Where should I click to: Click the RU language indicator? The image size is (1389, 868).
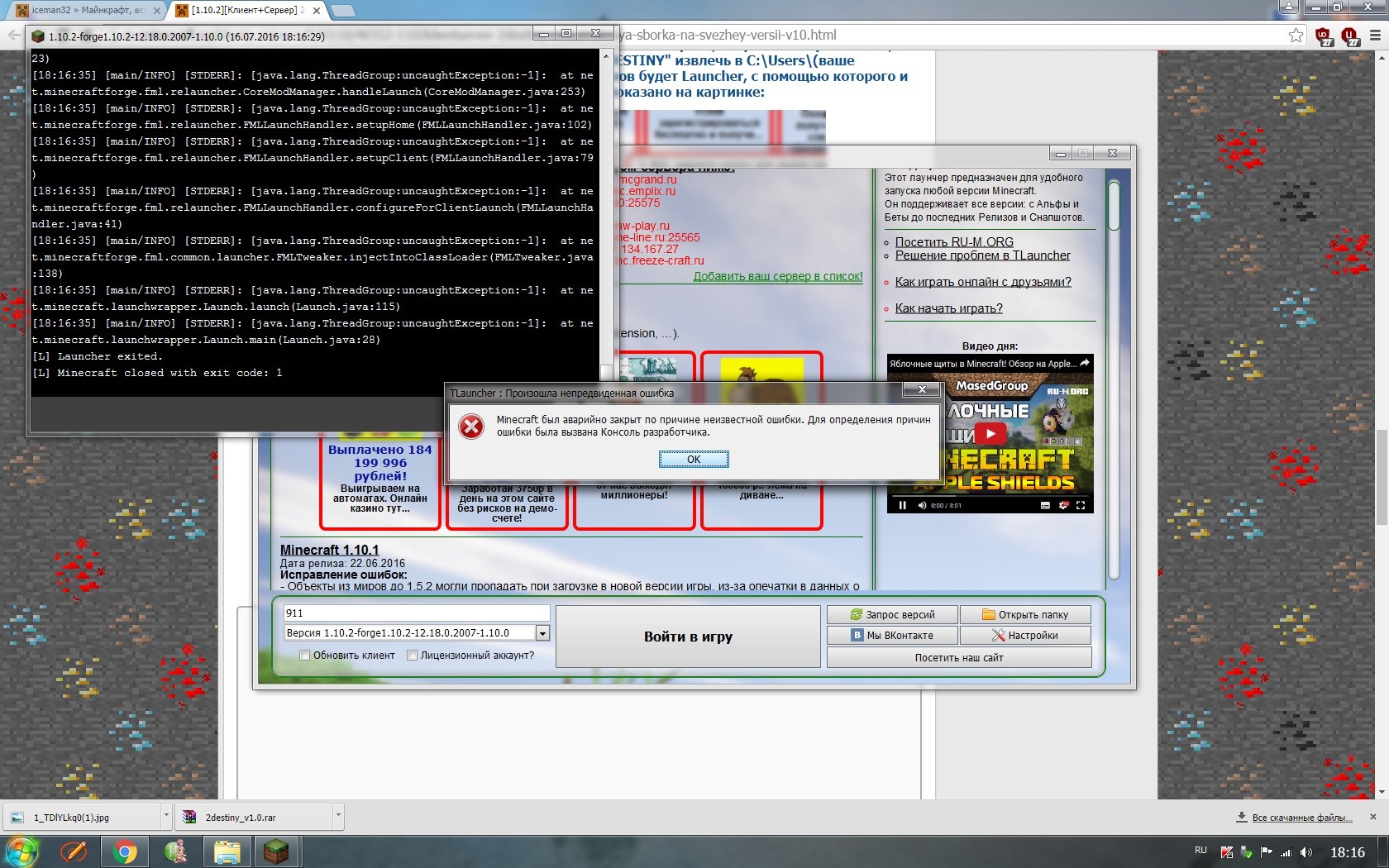coord(1200,851)
